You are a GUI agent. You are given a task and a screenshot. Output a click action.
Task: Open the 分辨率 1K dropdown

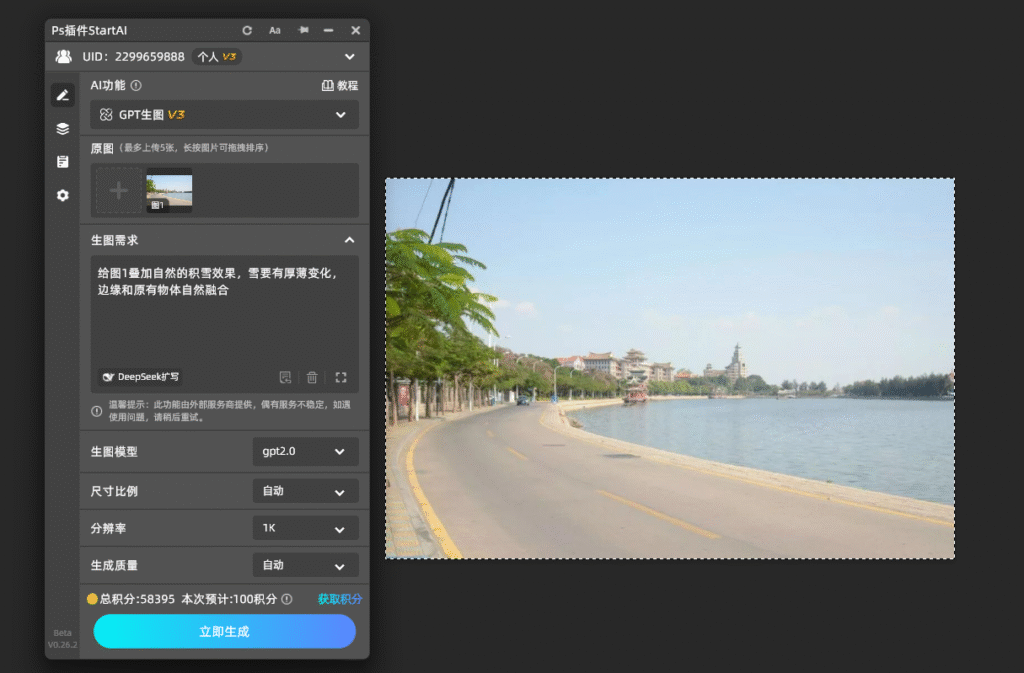tap(305, 528)
